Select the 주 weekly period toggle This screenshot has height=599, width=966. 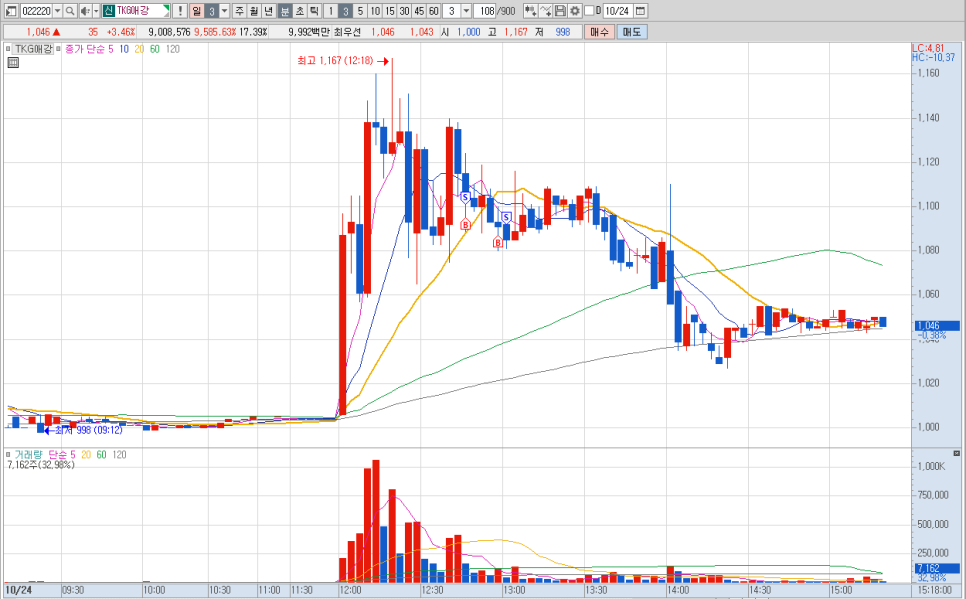point(239,11)
